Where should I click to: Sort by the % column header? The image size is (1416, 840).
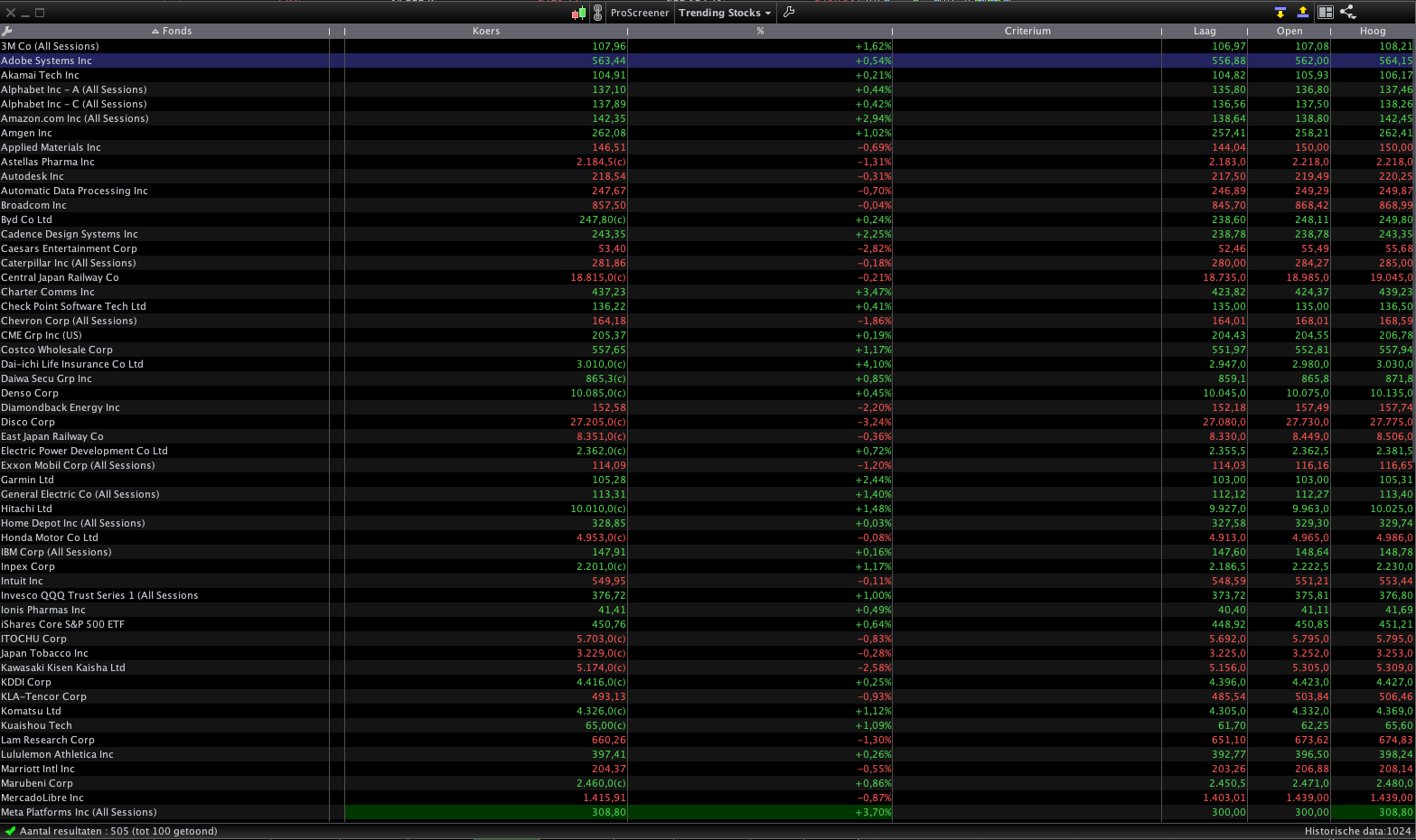pos(760,31)
